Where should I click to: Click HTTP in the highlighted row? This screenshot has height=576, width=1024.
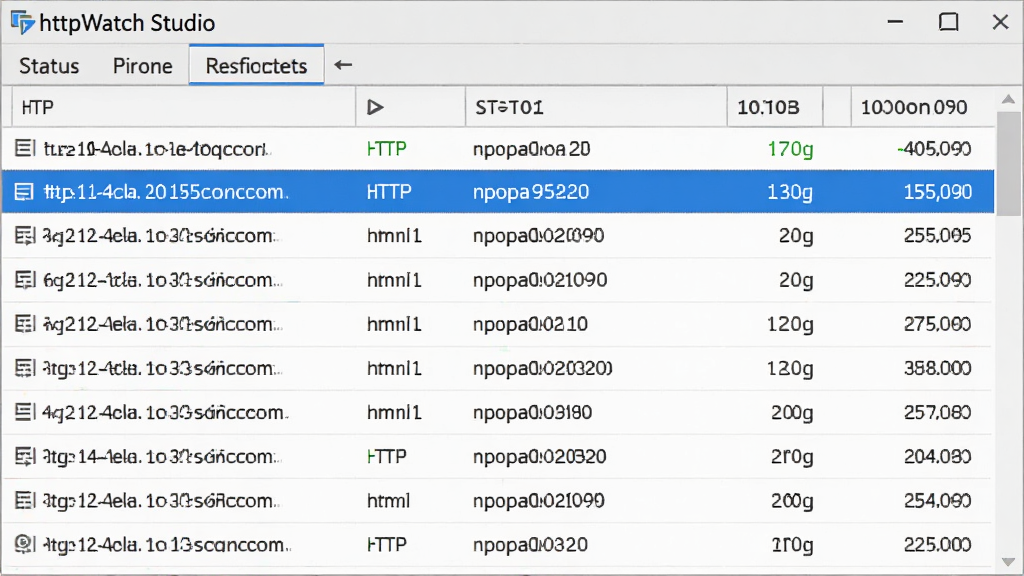(x=389, y=192)
